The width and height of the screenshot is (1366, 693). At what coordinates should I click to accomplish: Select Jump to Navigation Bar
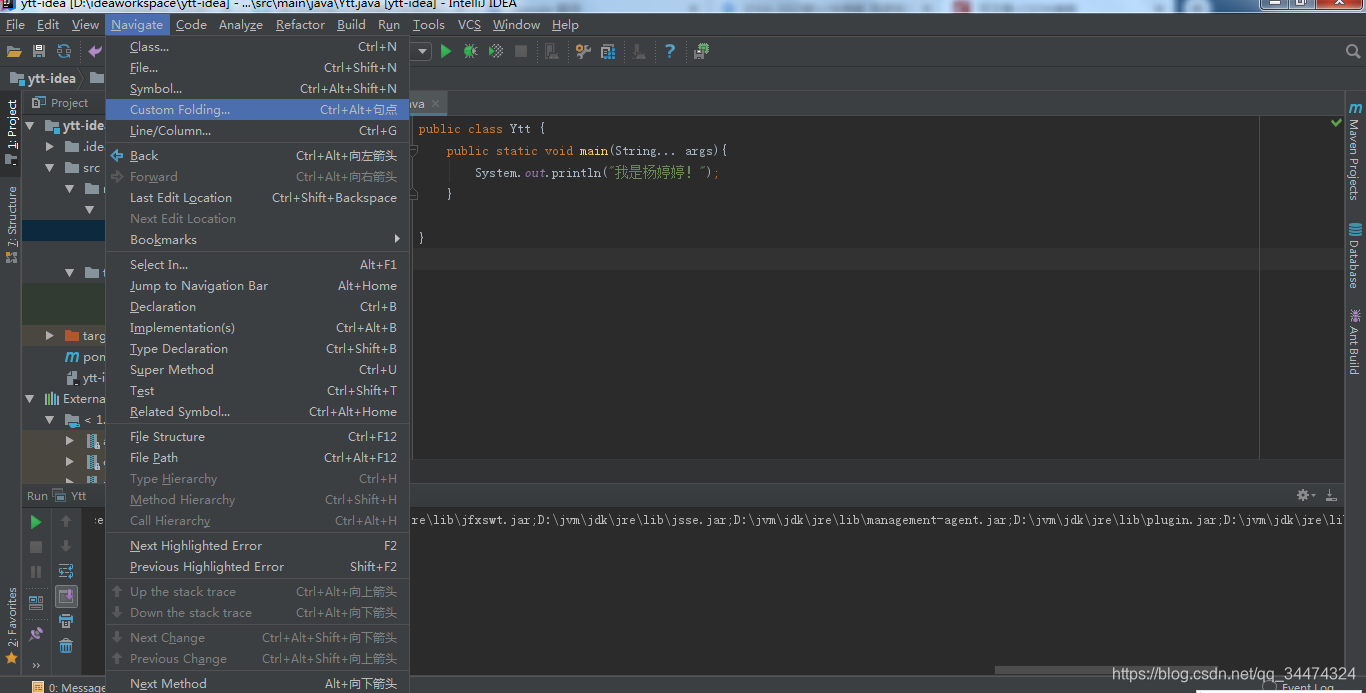pyautogui.click(x=258, y=286)
